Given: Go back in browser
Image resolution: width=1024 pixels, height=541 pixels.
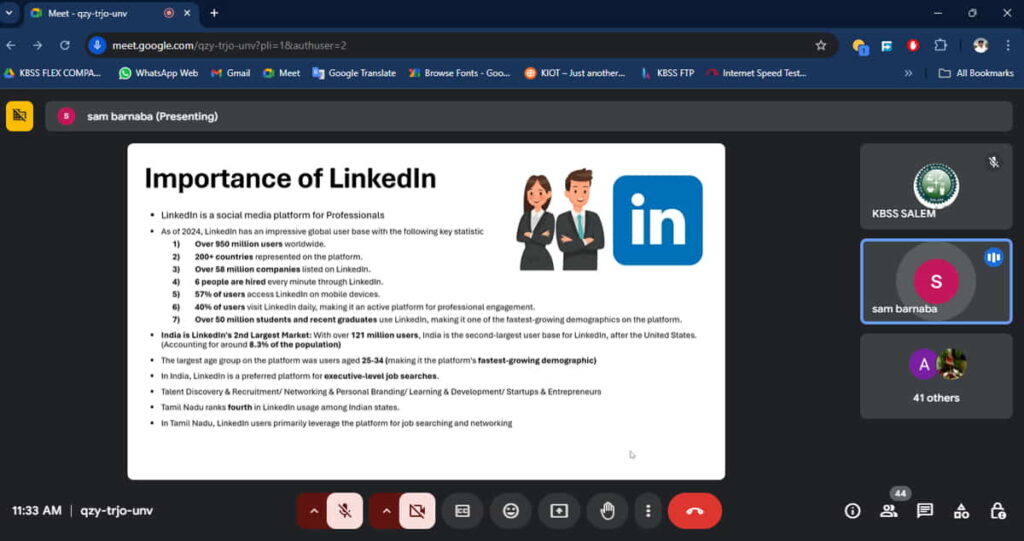Looking at the screenshot, I should [x=10, y=46].
